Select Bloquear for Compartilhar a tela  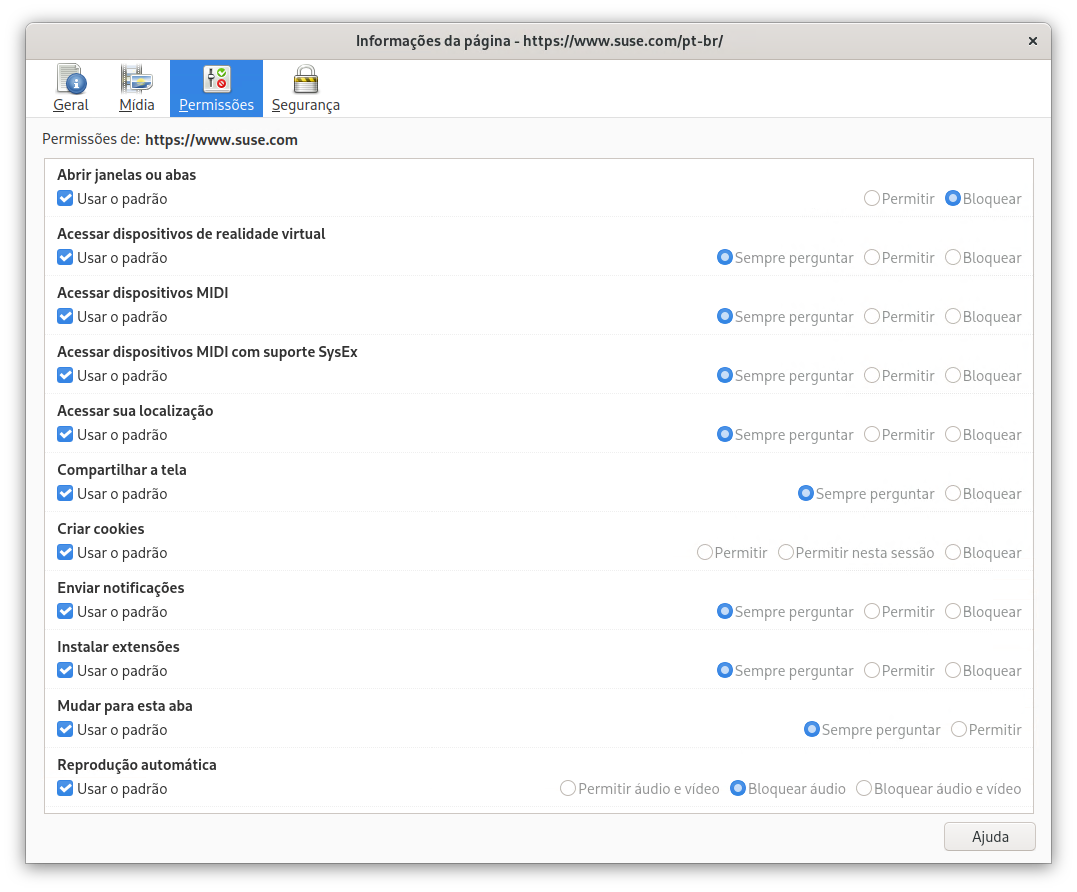pyautogui.click(x=953, y=494)
